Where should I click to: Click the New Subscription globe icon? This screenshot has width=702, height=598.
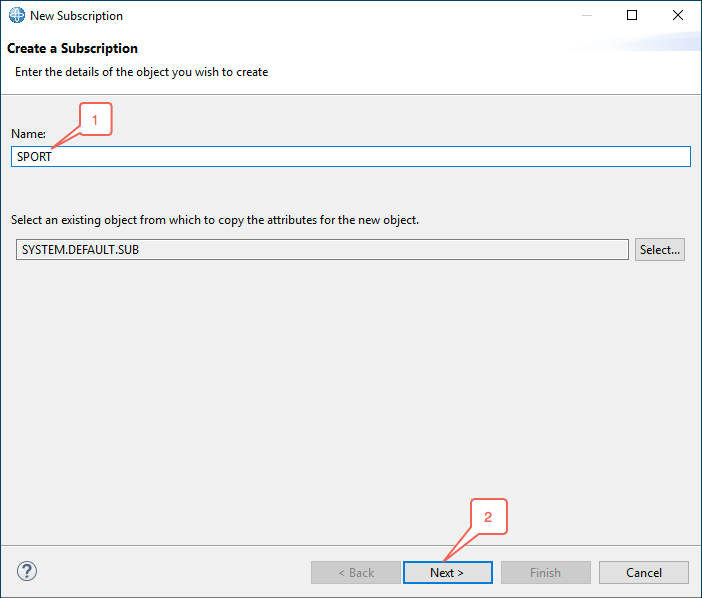point(17,15)
